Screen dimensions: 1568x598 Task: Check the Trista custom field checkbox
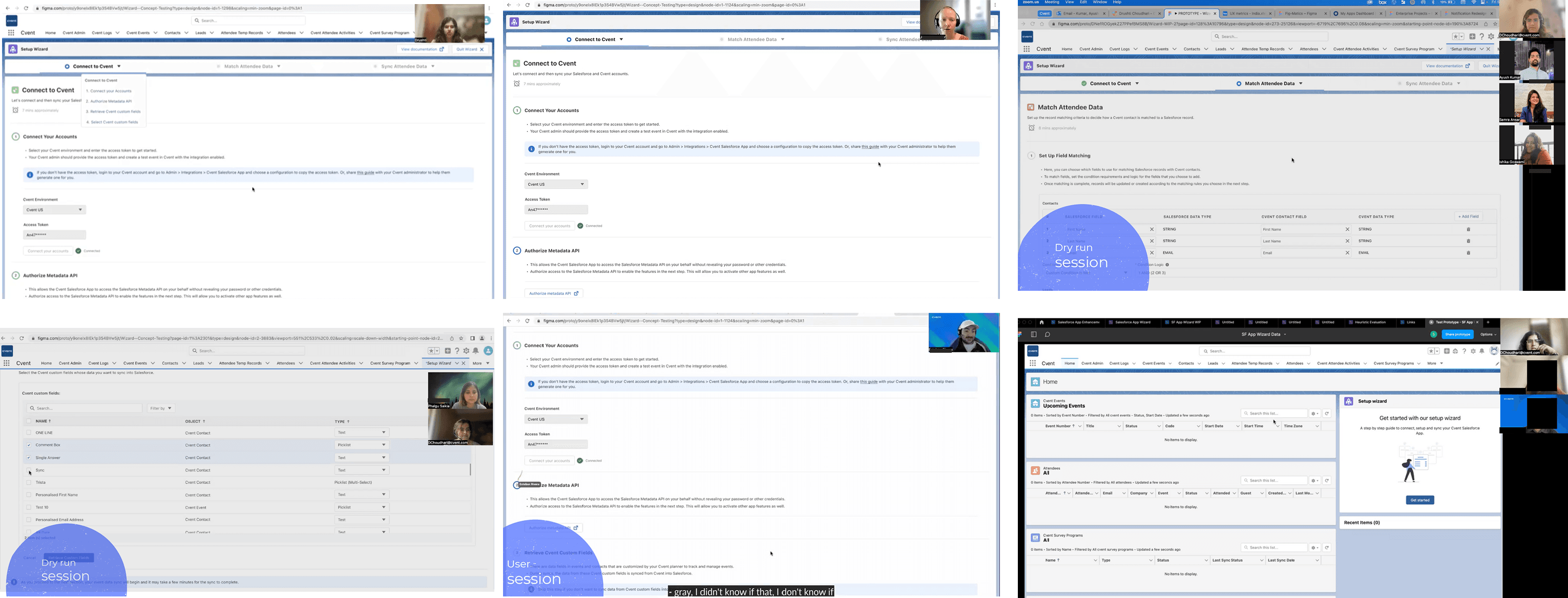pyautogui.click(x=29, y=482)
